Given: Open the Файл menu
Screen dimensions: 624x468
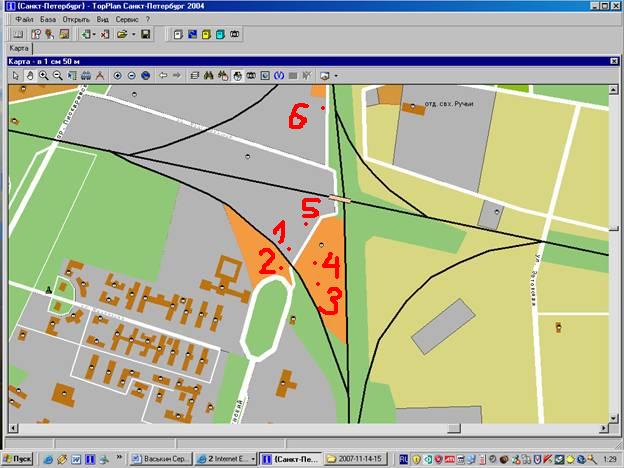Looking at the screenshot, I should pos(25,19).
